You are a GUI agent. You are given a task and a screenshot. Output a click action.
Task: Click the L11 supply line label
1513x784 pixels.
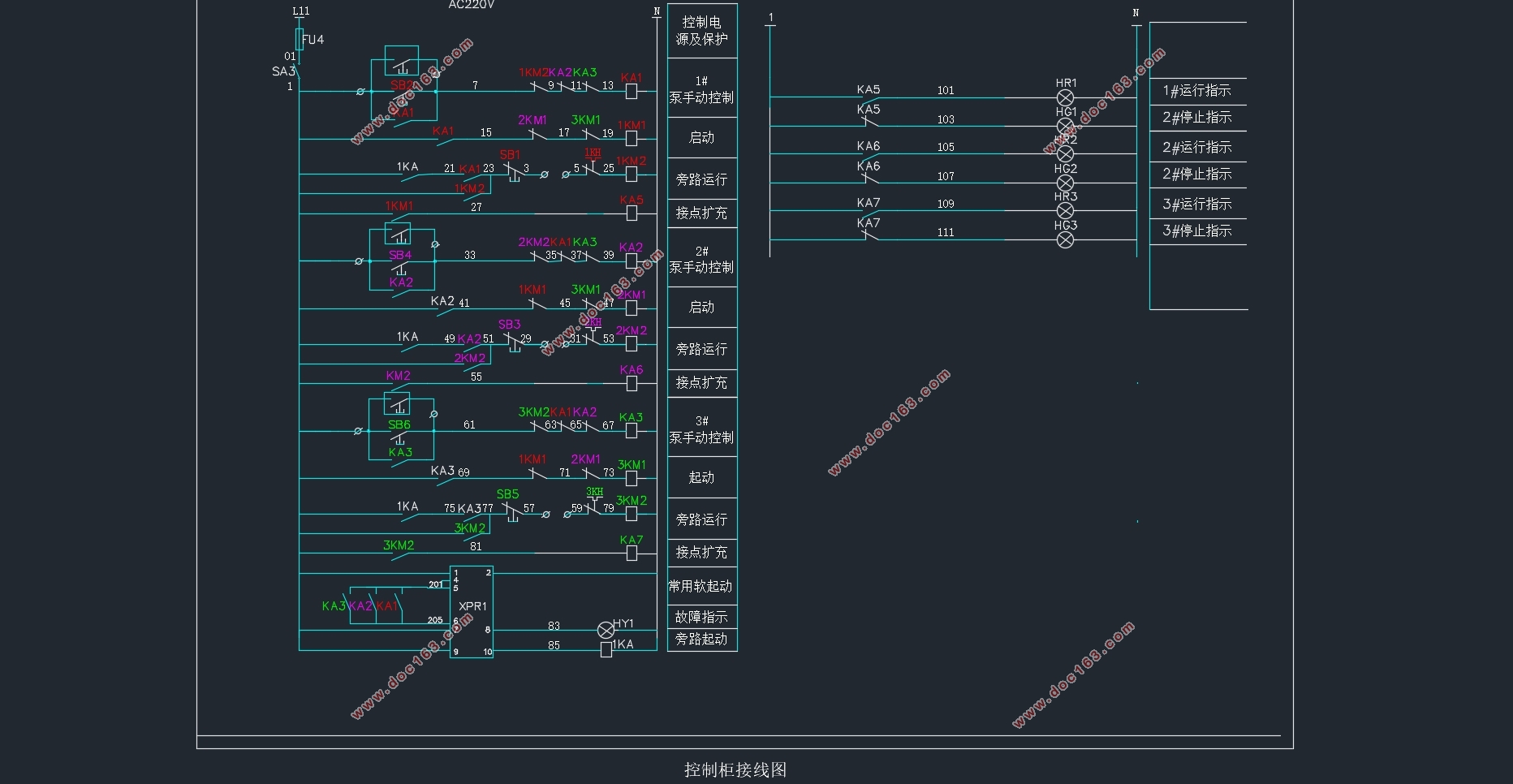(x=301, y=11)
